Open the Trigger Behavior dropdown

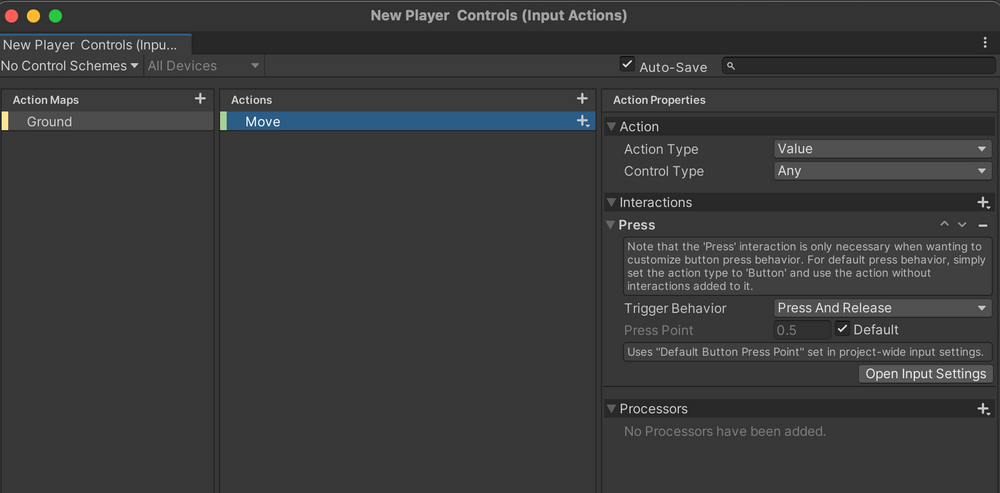883,308
